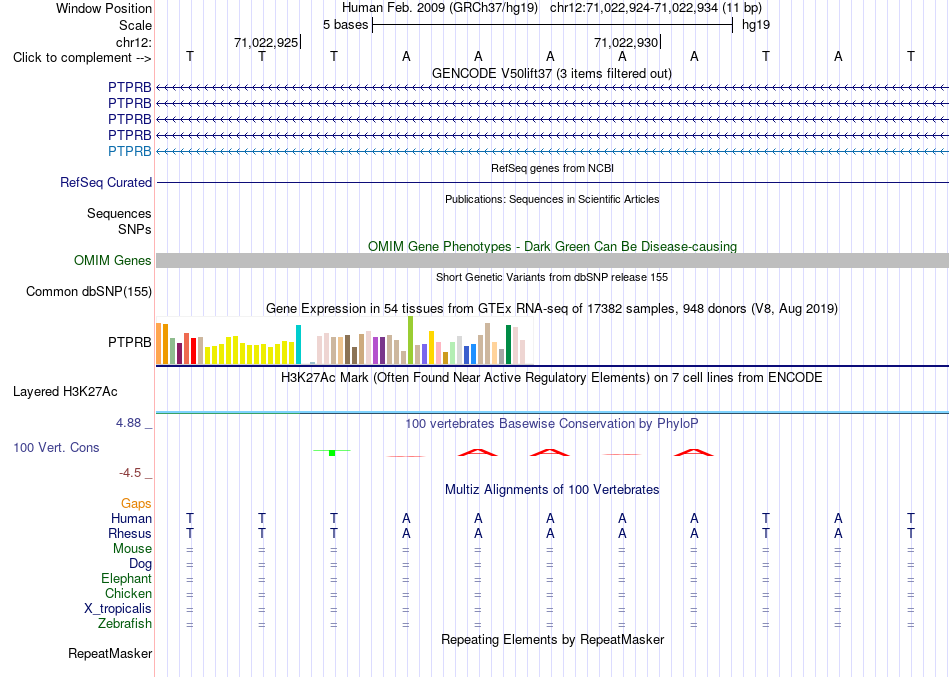The height and width of the screenshot is (677, 950).
Task: Open the 100 Vert. Cons track label
Action: click(x=56, y=447)
